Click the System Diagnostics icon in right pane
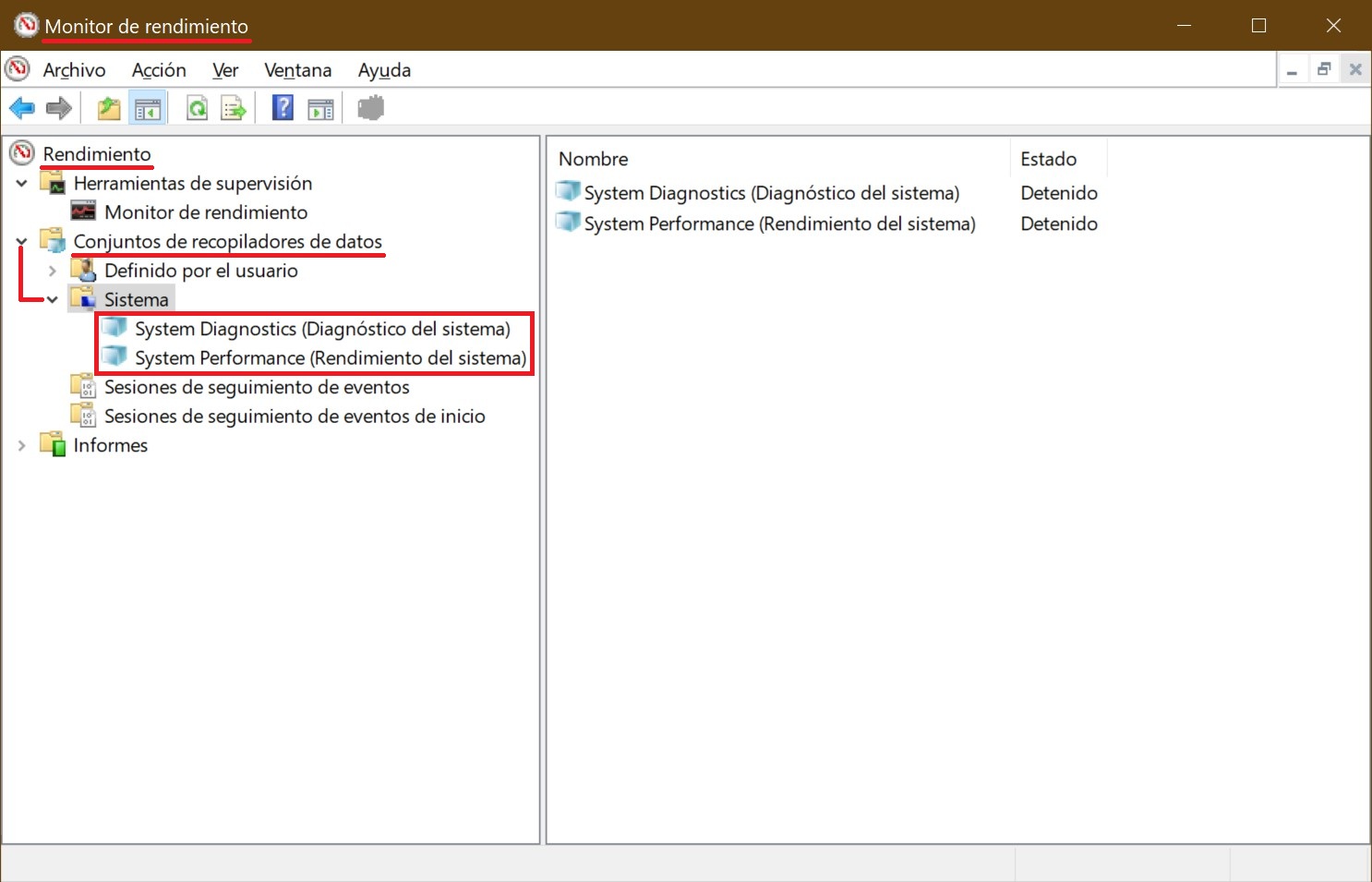Screen dimensions: 1372x882 coord(568,192)
